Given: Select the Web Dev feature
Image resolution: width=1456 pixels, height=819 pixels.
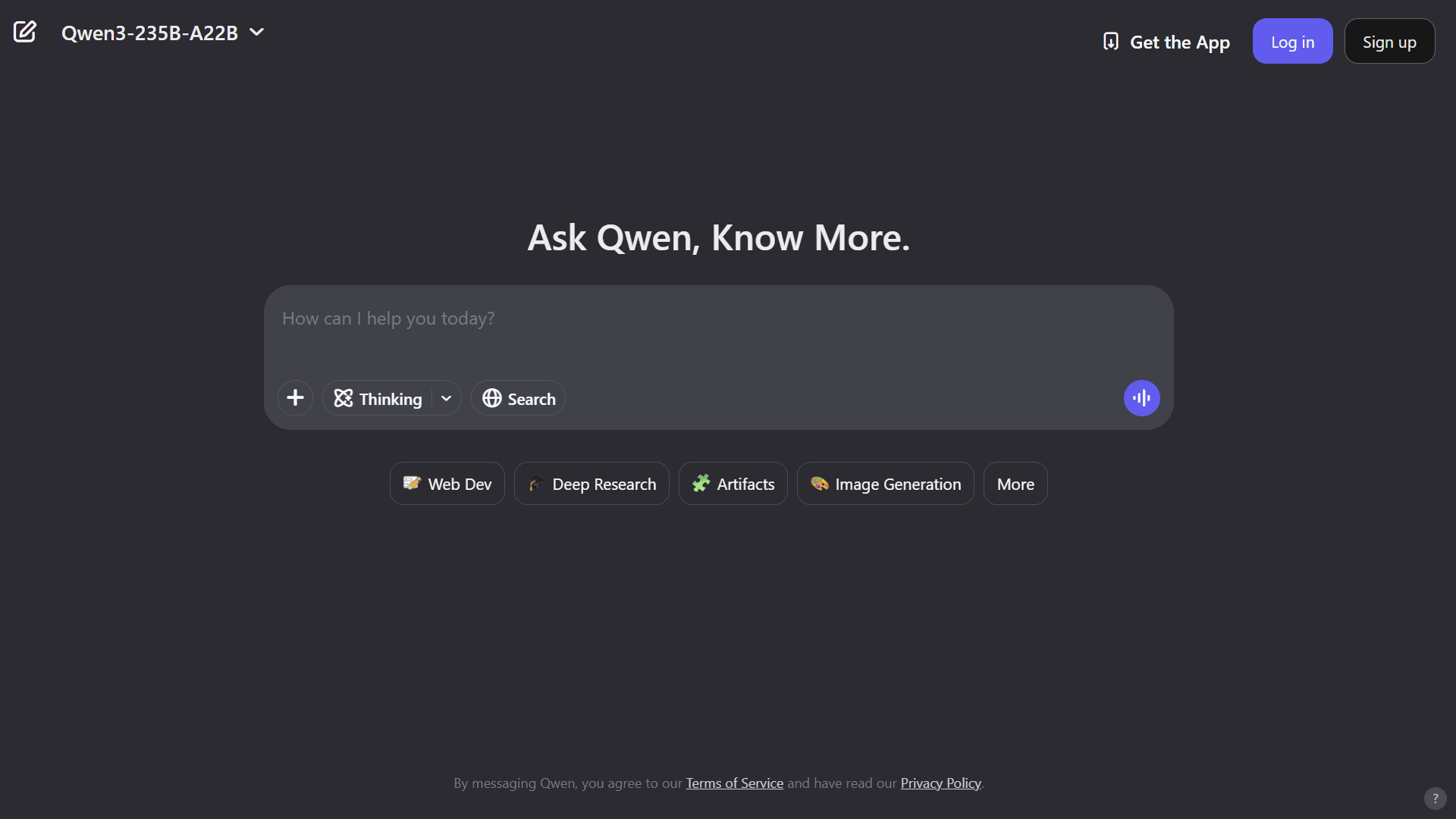Looking at the screenshot, I should 446,483.
